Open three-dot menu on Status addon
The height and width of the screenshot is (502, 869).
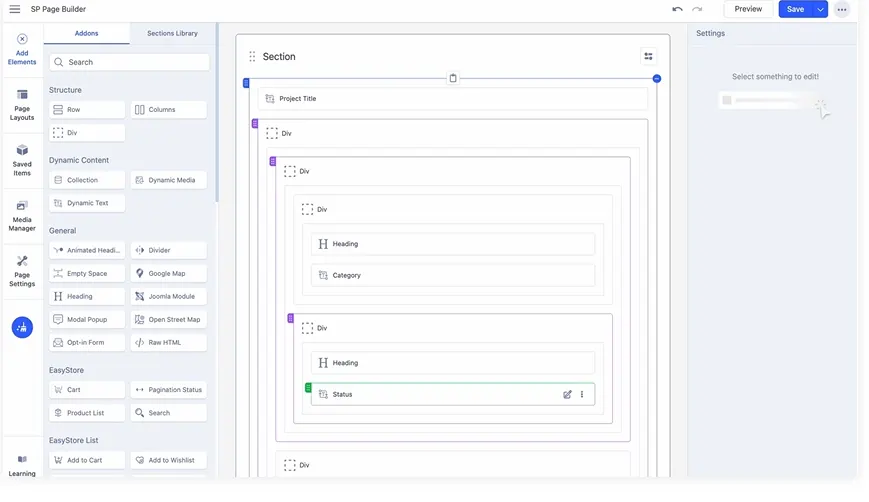pyautogui.click(x=582, y=394)
